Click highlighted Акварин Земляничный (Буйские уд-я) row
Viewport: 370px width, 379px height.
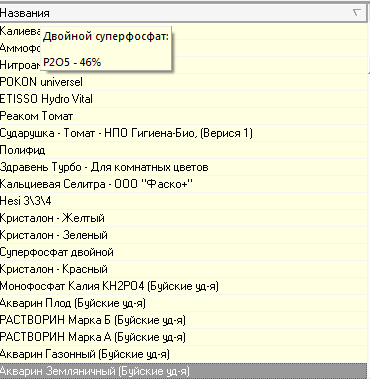pos(183,371)
